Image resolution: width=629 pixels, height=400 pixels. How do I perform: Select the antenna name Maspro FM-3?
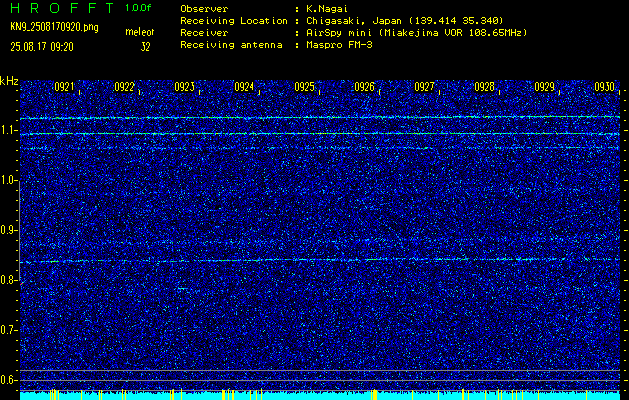pyautogui.click(x=339, y=45)
